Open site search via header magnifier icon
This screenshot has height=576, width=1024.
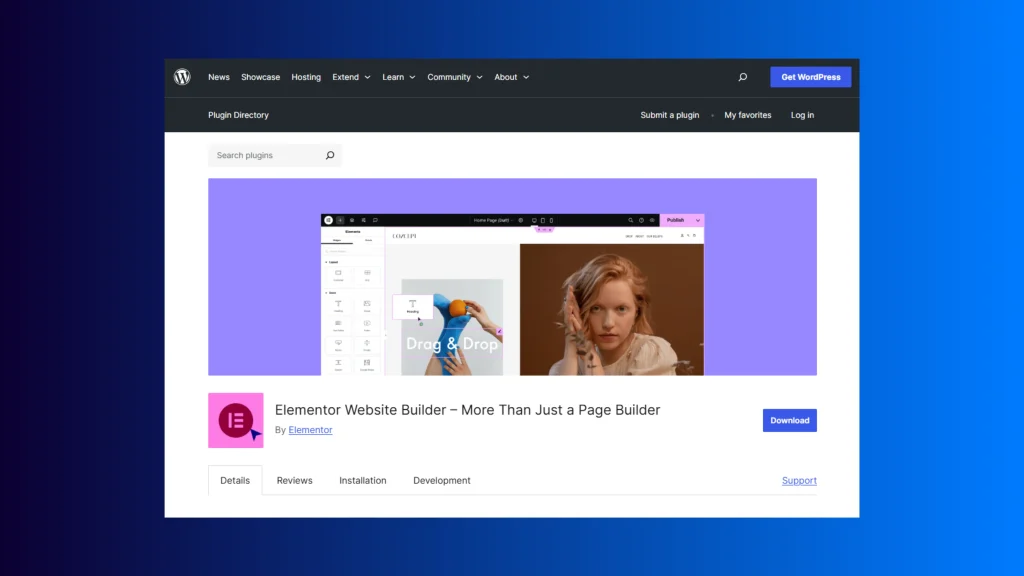(x=742, y=77)
